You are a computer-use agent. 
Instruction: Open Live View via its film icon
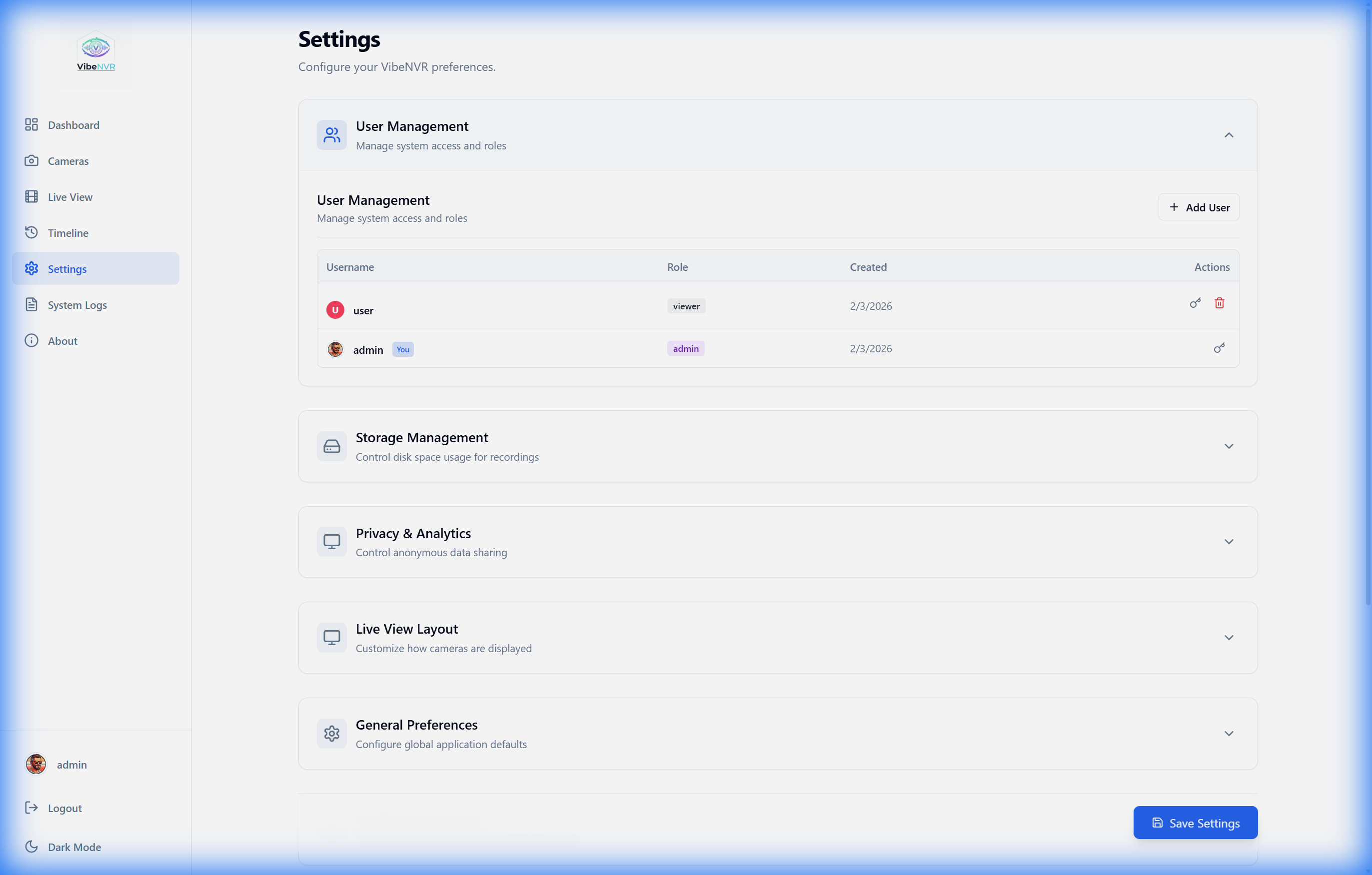[32, 196]
